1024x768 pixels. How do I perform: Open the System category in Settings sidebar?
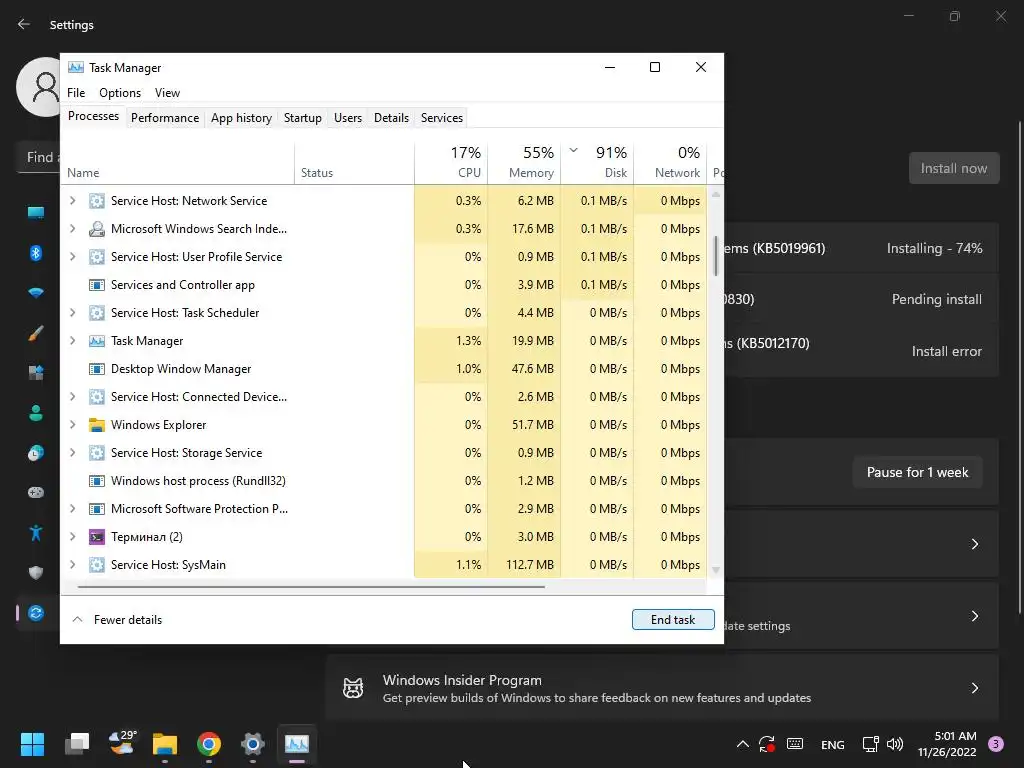coord(36,212)
